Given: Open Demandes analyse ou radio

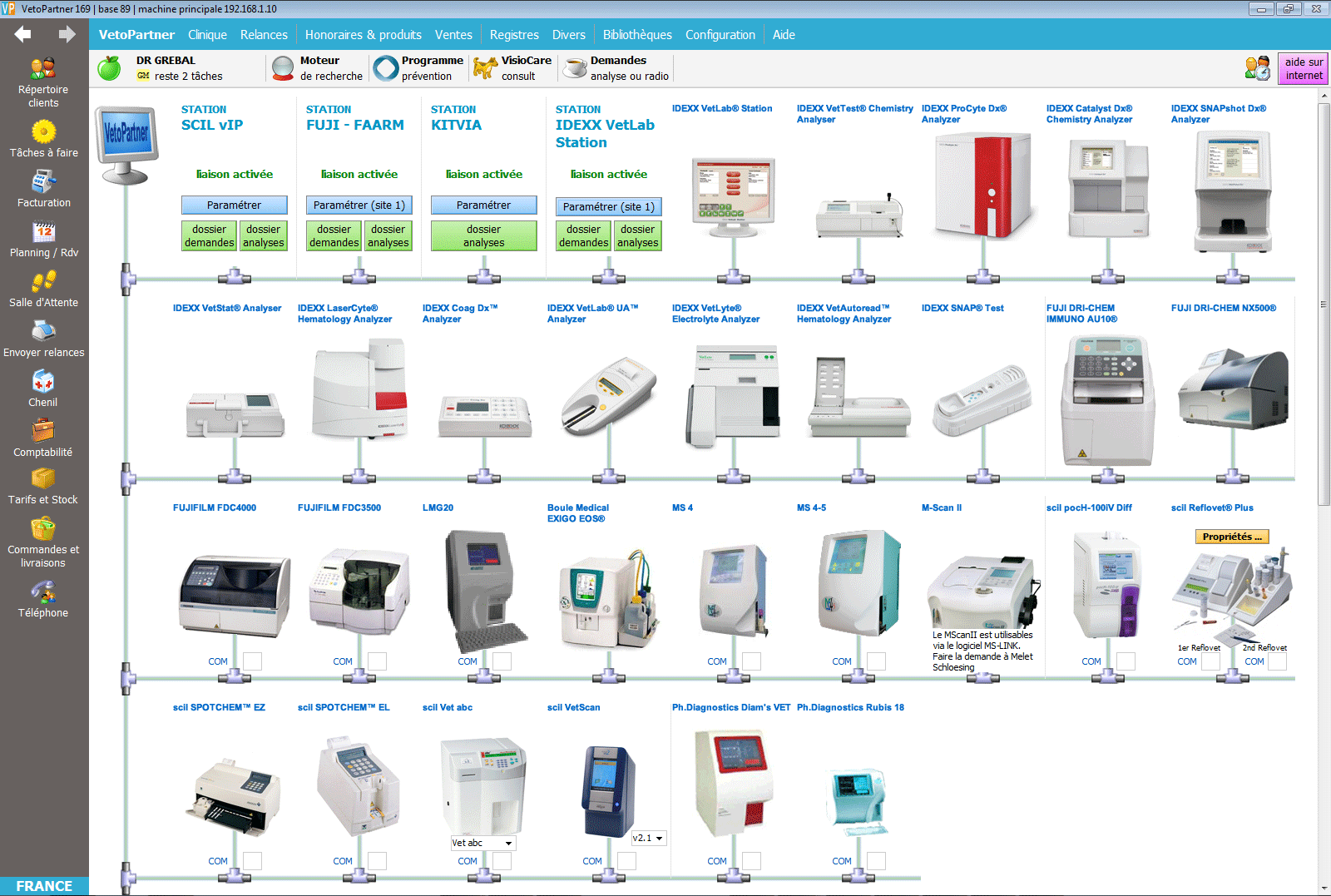Looking at the screenshot, I should coord(616,68).
